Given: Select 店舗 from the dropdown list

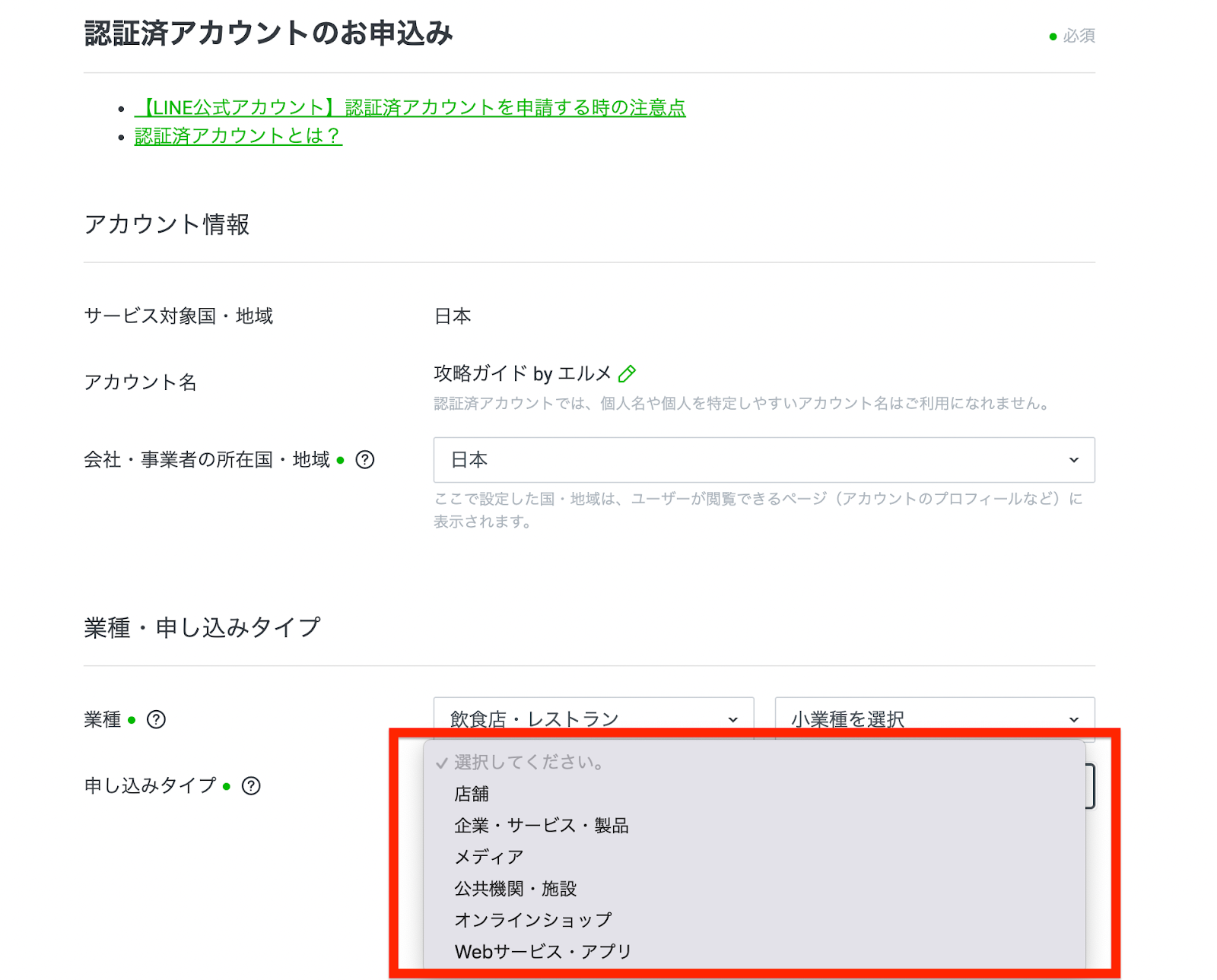Looking at the screenshot, I should (x=472, y=794).
